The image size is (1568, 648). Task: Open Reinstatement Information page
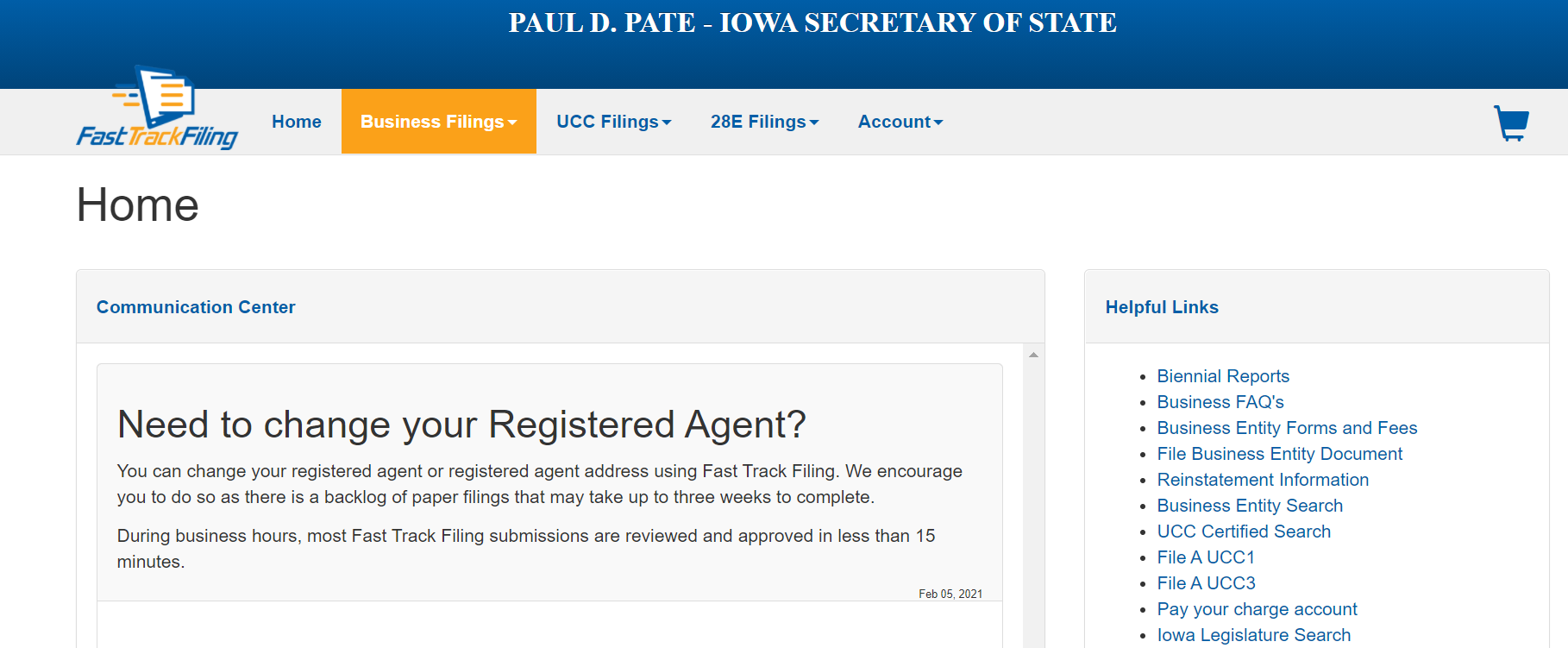(x=1263, y=480)
